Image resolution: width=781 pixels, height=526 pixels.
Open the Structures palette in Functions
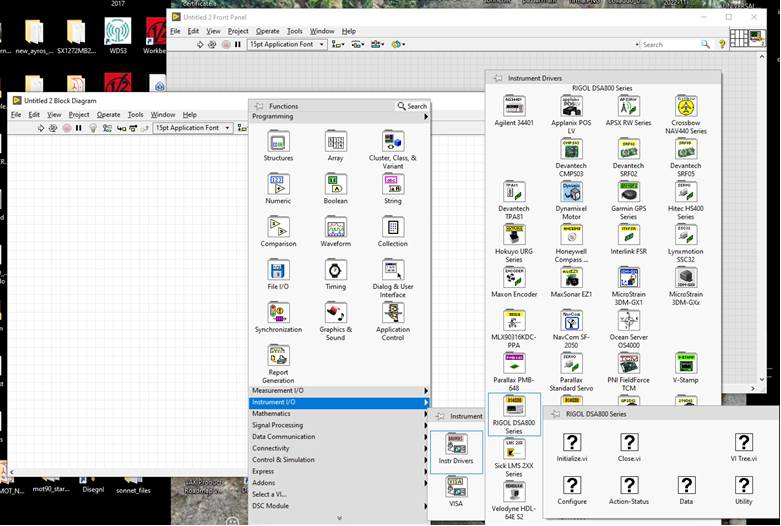click(278, 141)
